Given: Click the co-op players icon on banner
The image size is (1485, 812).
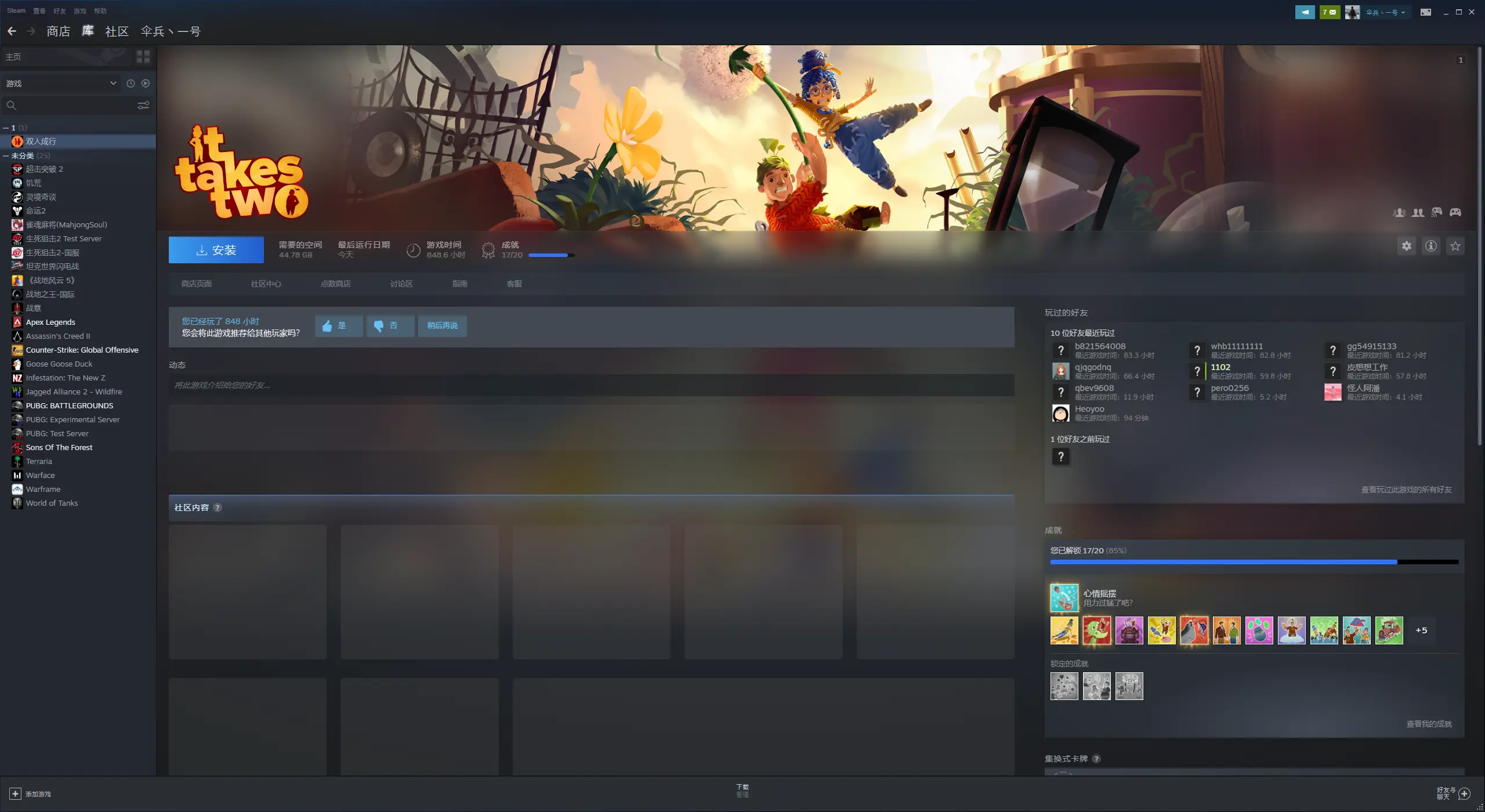Looking at the screenshot, I should (x=1418, y=212).
